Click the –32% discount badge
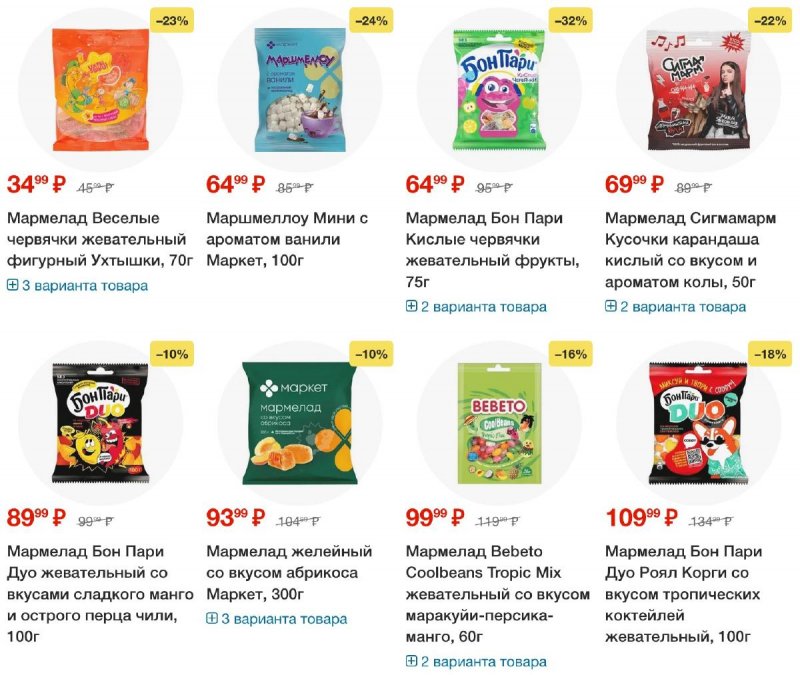 point(570,21)
